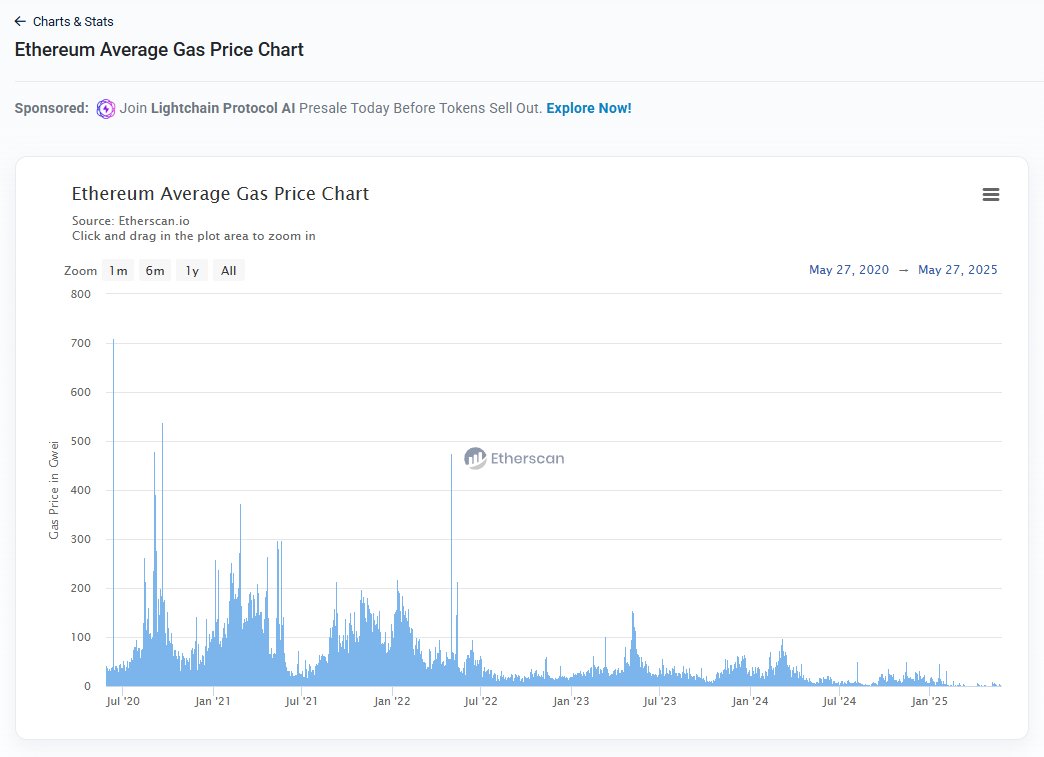Select the 6m zoom range
Image resolution: width=1044 pixels, height=757 pixels.
coord(155,271)
